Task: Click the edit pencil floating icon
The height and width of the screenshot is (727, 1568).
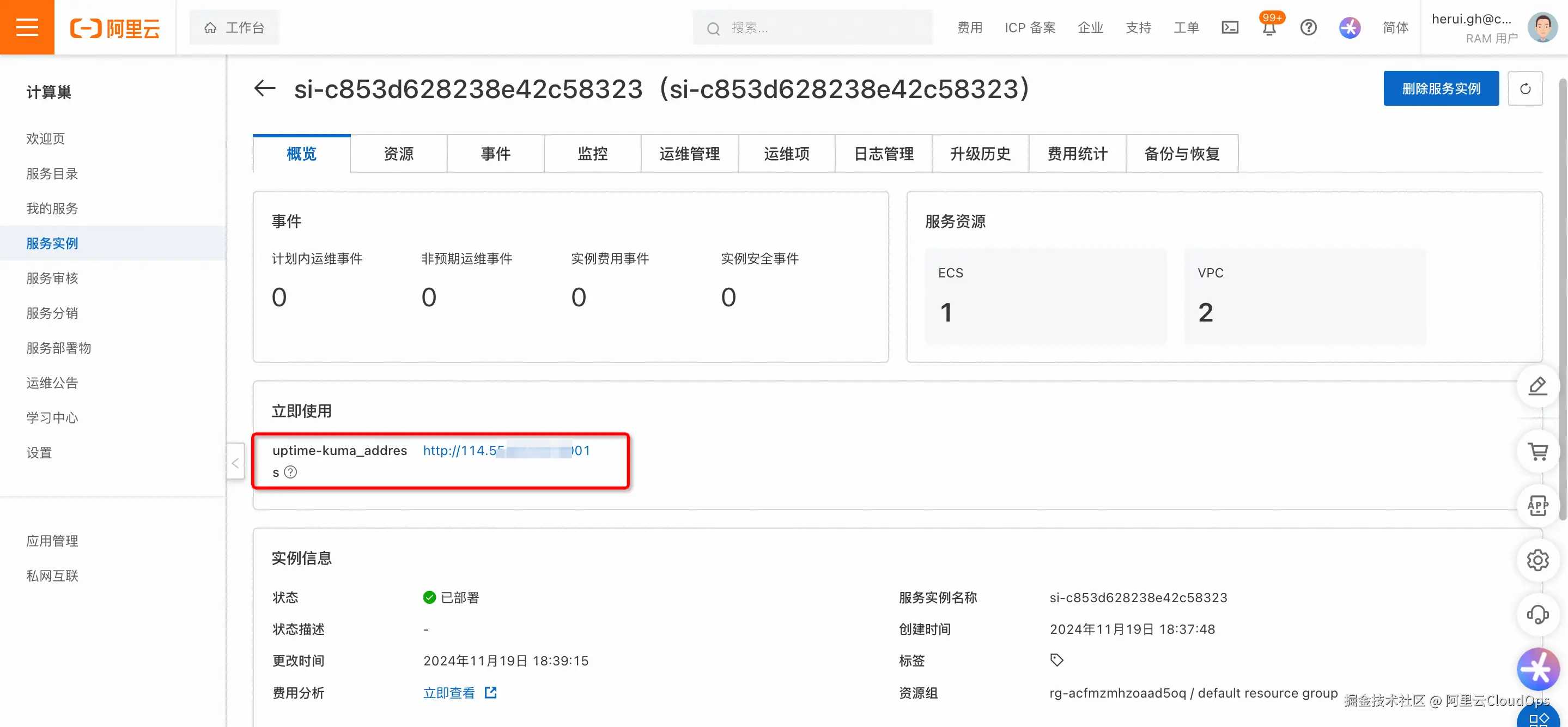Action: [x=1537, y=386]
